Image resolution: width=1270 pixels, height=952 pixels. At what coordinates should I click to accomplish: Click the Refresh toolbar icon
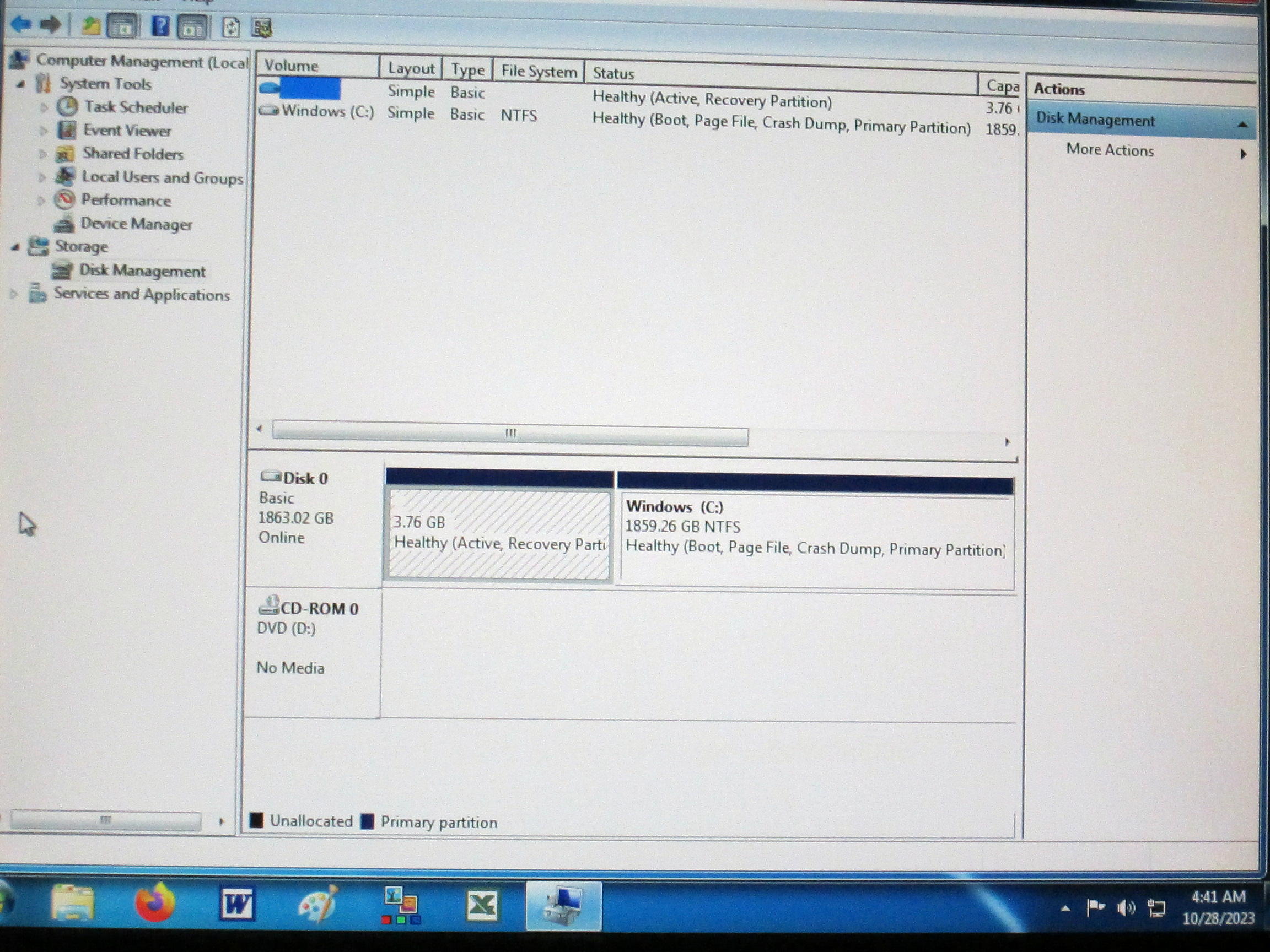(x=231, y=28)
